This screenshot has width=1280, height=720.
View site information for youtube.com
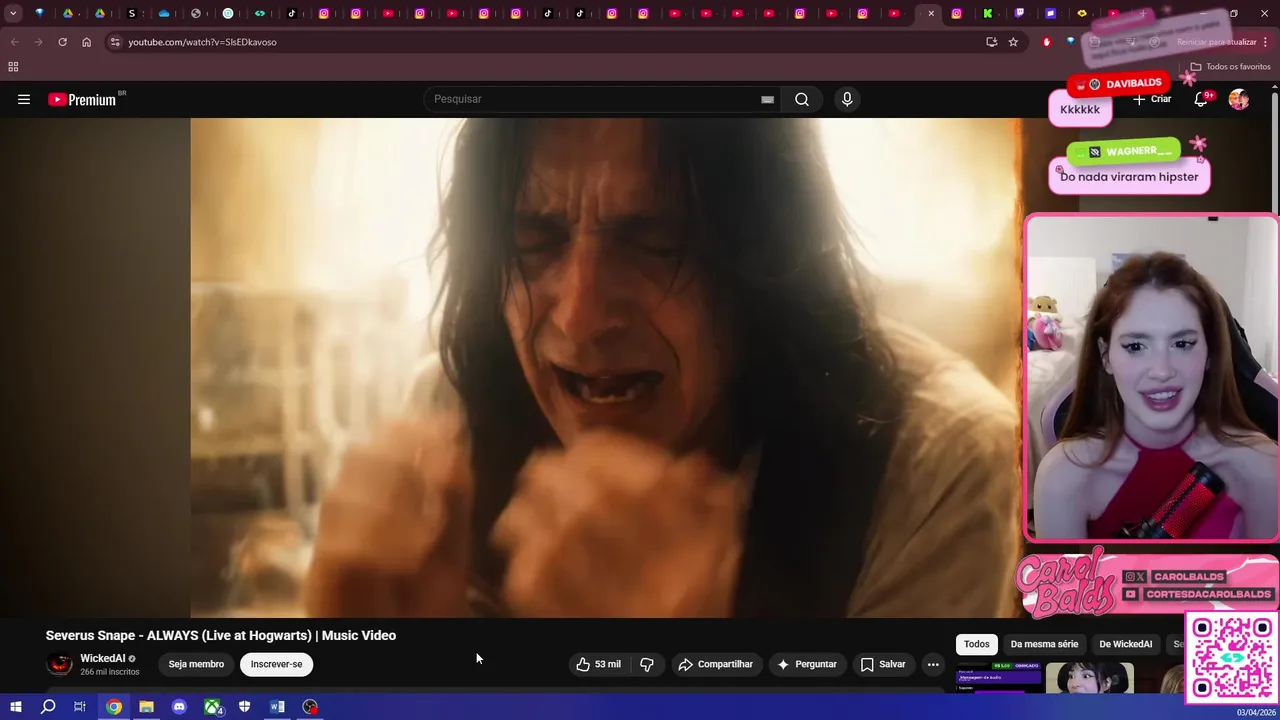115,42
